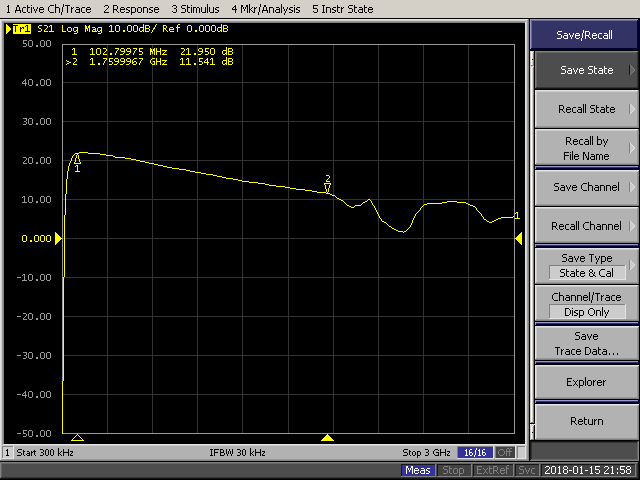
Task: Open the Mkr/Analysis menu
Action: (x=266, y=9)
